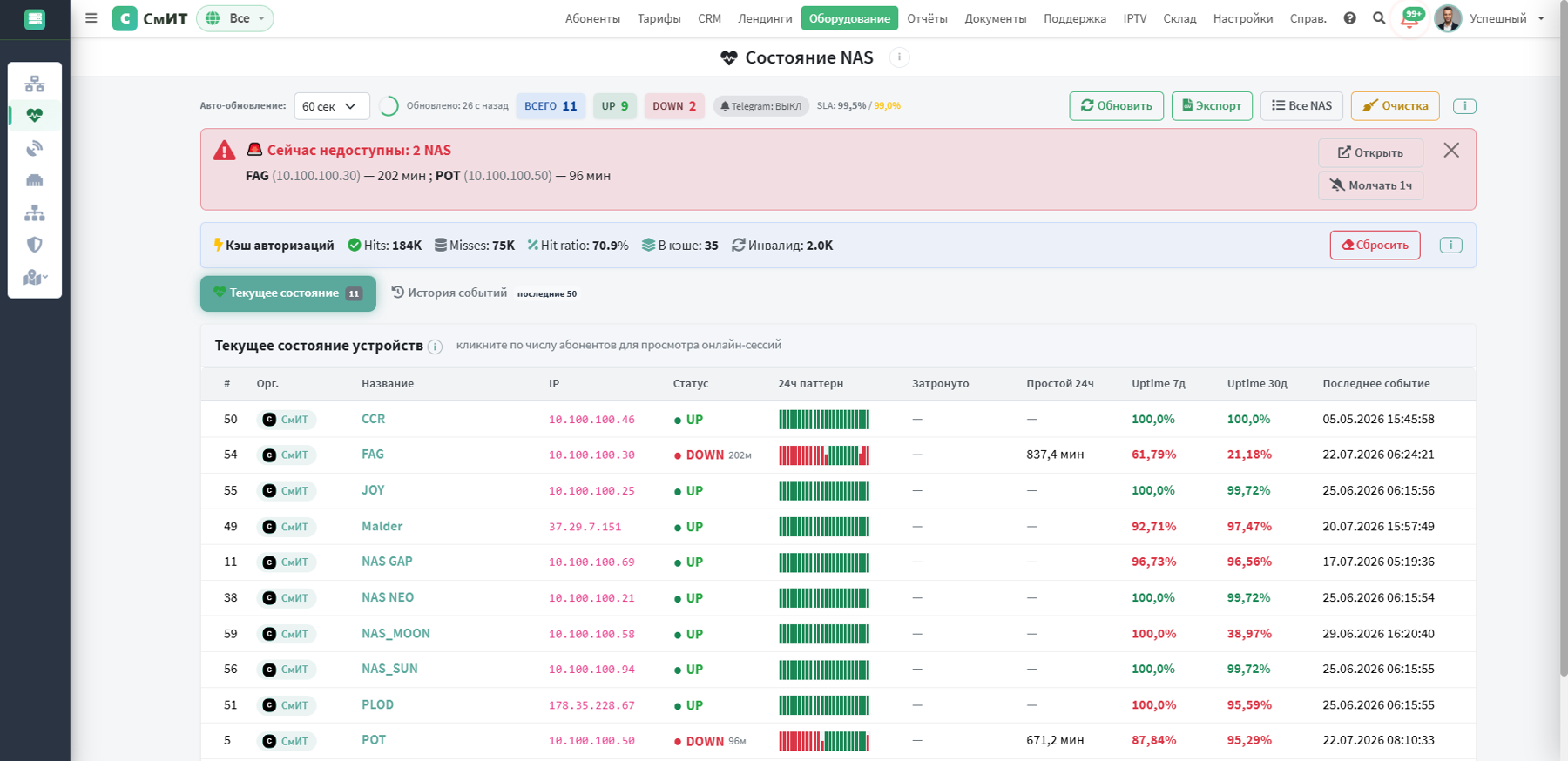Click the Очистка button
Image resolution: width=1568 pixels, height=761 pixels.
1395,106
